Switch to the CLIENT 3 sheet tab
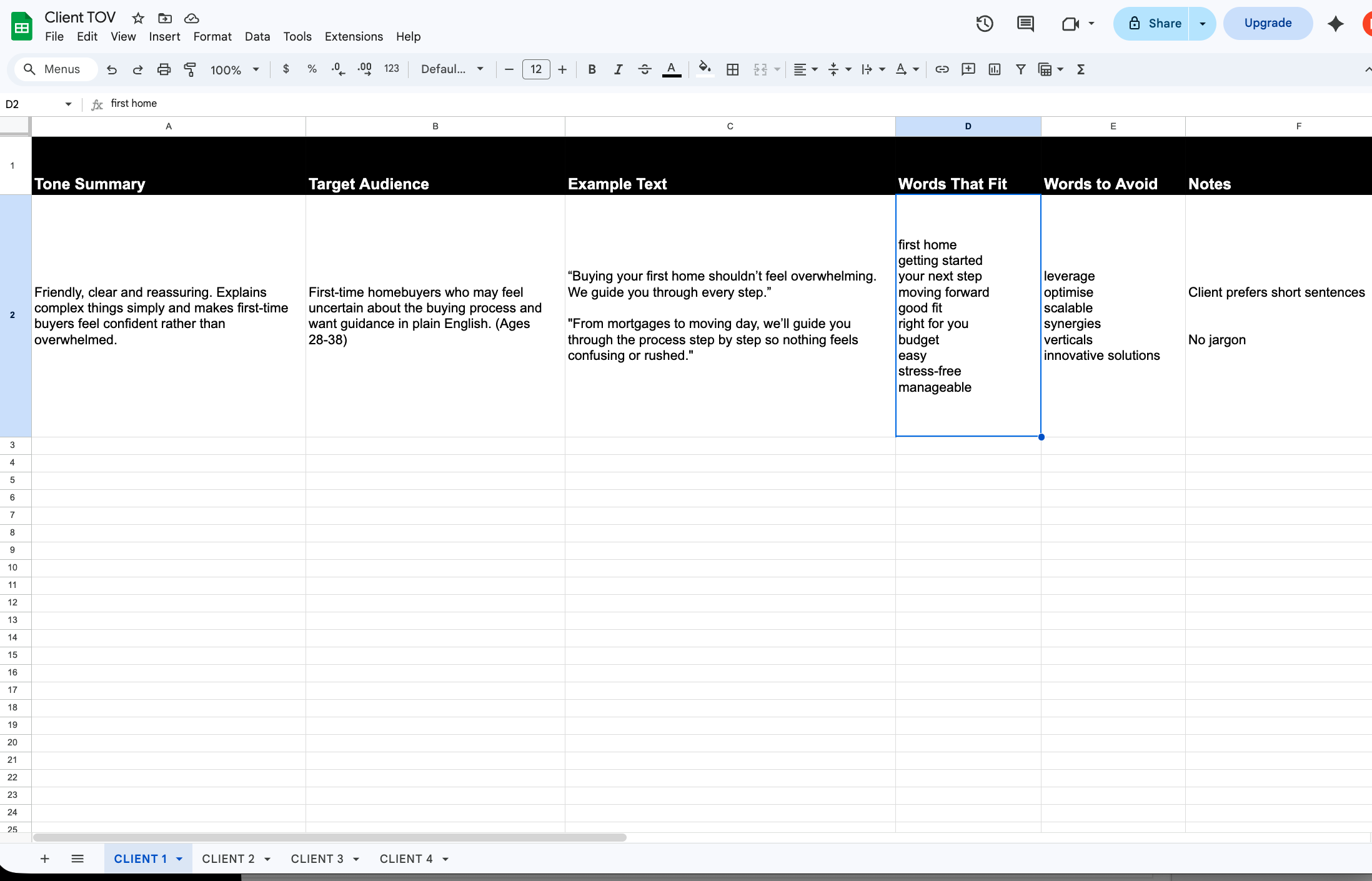Viewport: 1372px width, 881px height. click(319, 859)
